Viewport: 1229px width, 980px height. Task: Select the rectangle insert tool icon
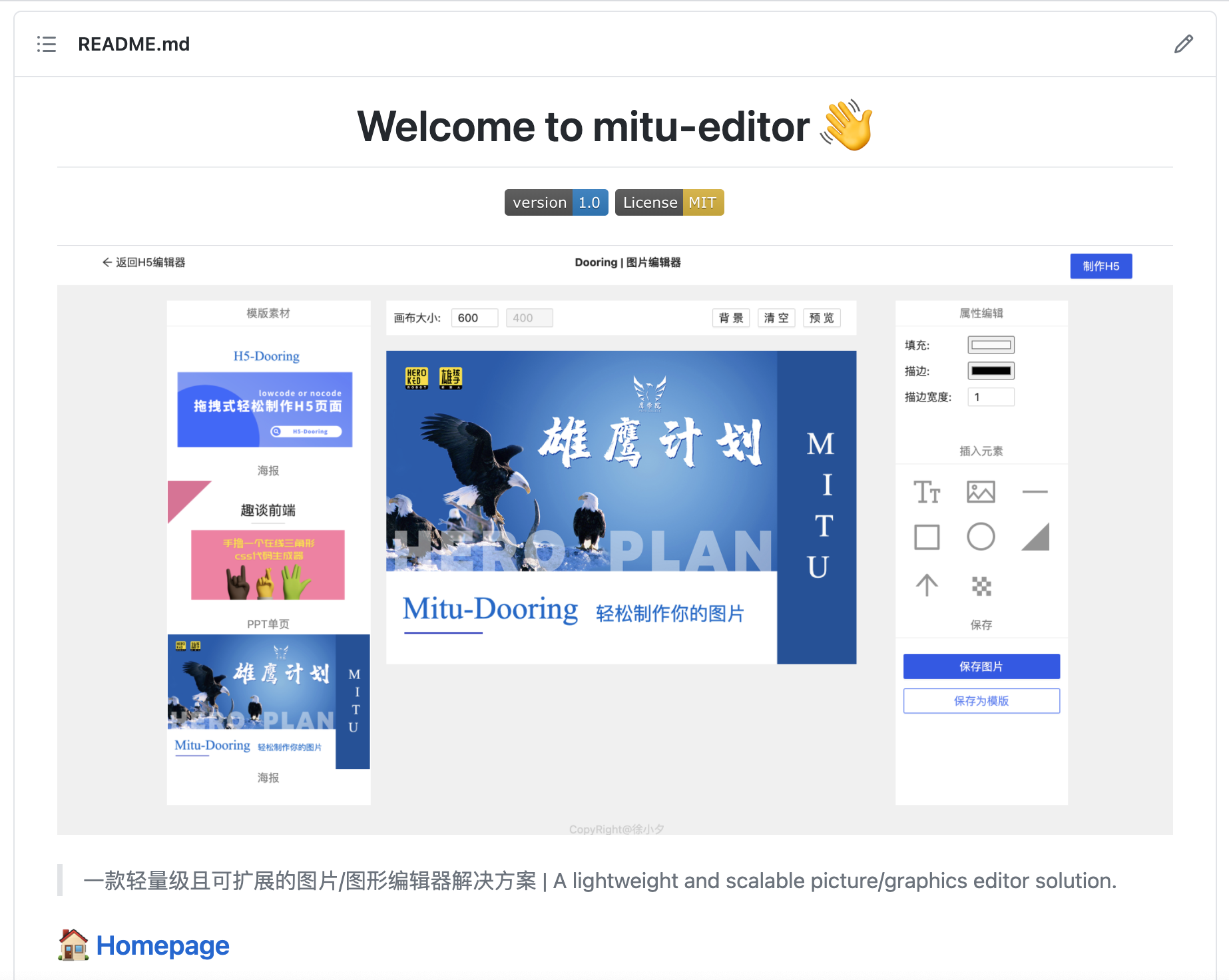(x=927, y=537)
